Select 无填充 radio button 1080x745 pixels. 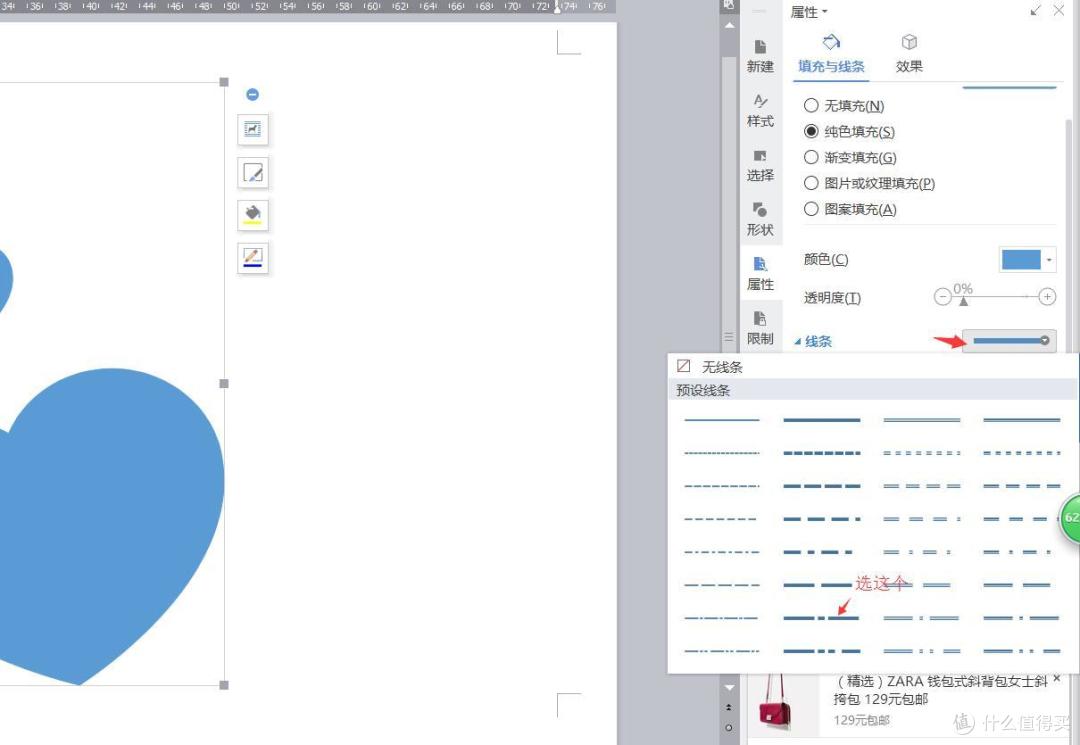(811, 105)
